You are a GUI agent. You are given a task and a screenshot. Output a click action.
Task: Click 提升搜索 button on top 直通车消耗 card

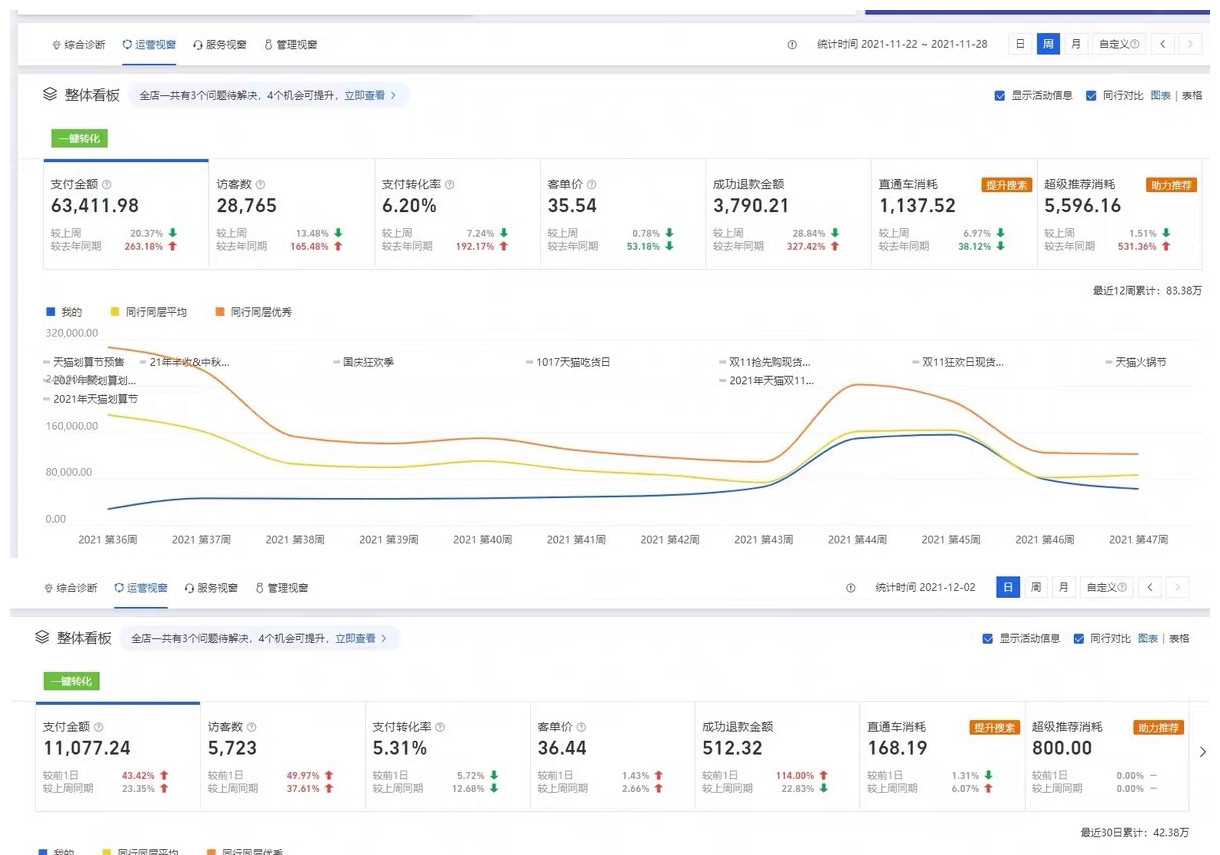click(1006, 185)
